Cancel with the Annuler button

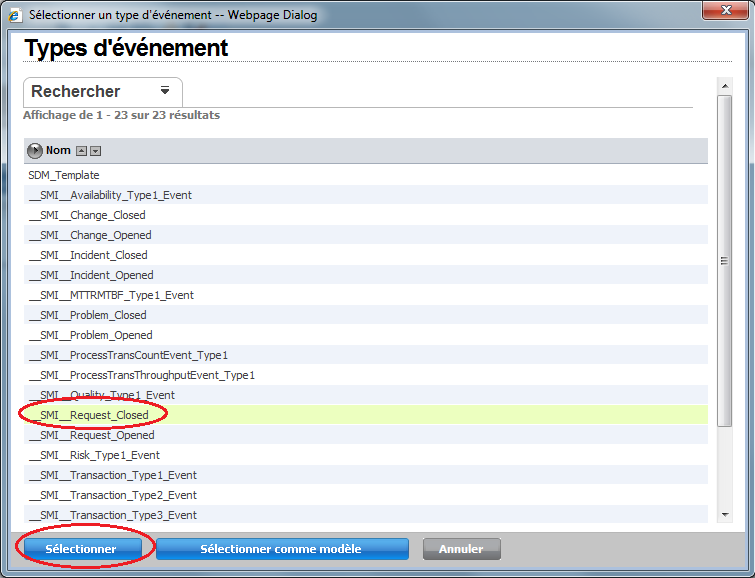tap(462, 549)
